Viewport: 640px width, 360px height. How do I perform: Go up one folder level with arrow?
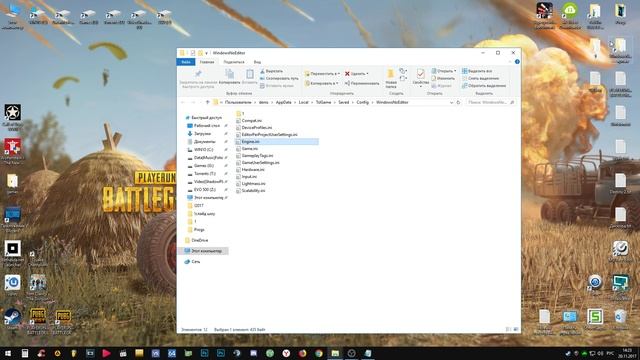coord(207,102)
